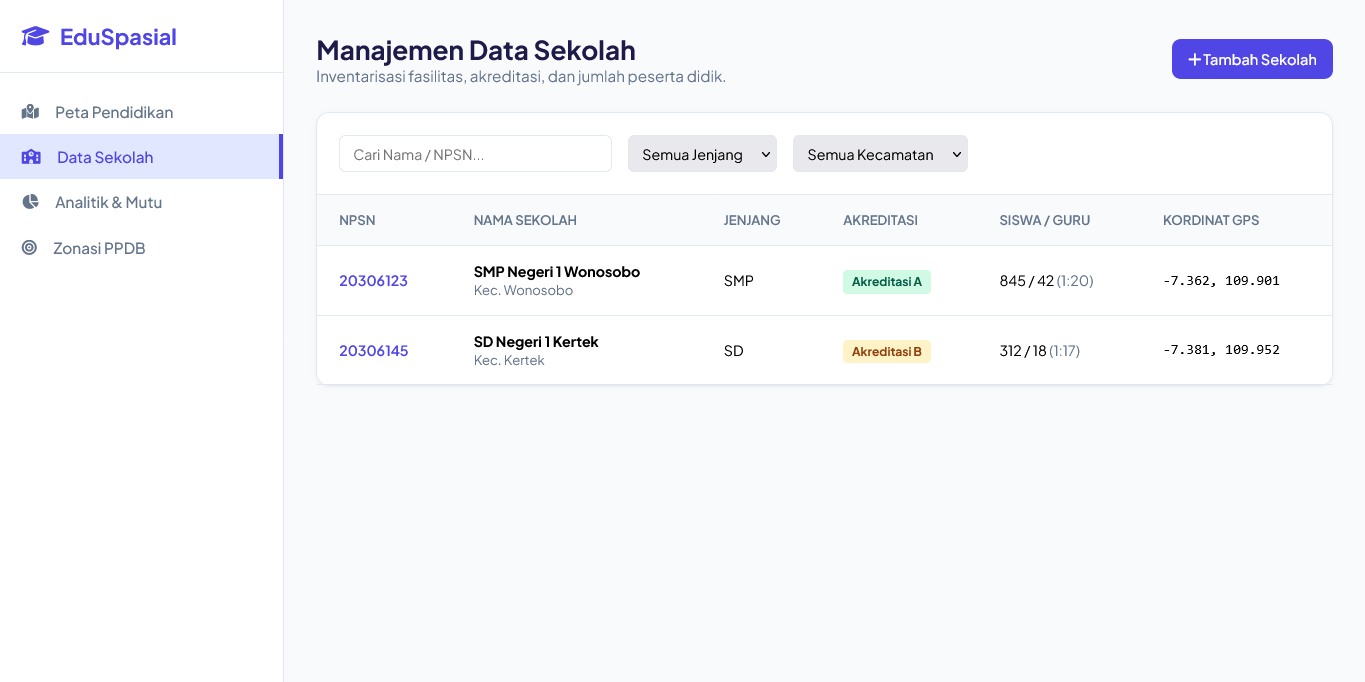Click the NAMA SEKOLAH column header

[x=525, y=220]
